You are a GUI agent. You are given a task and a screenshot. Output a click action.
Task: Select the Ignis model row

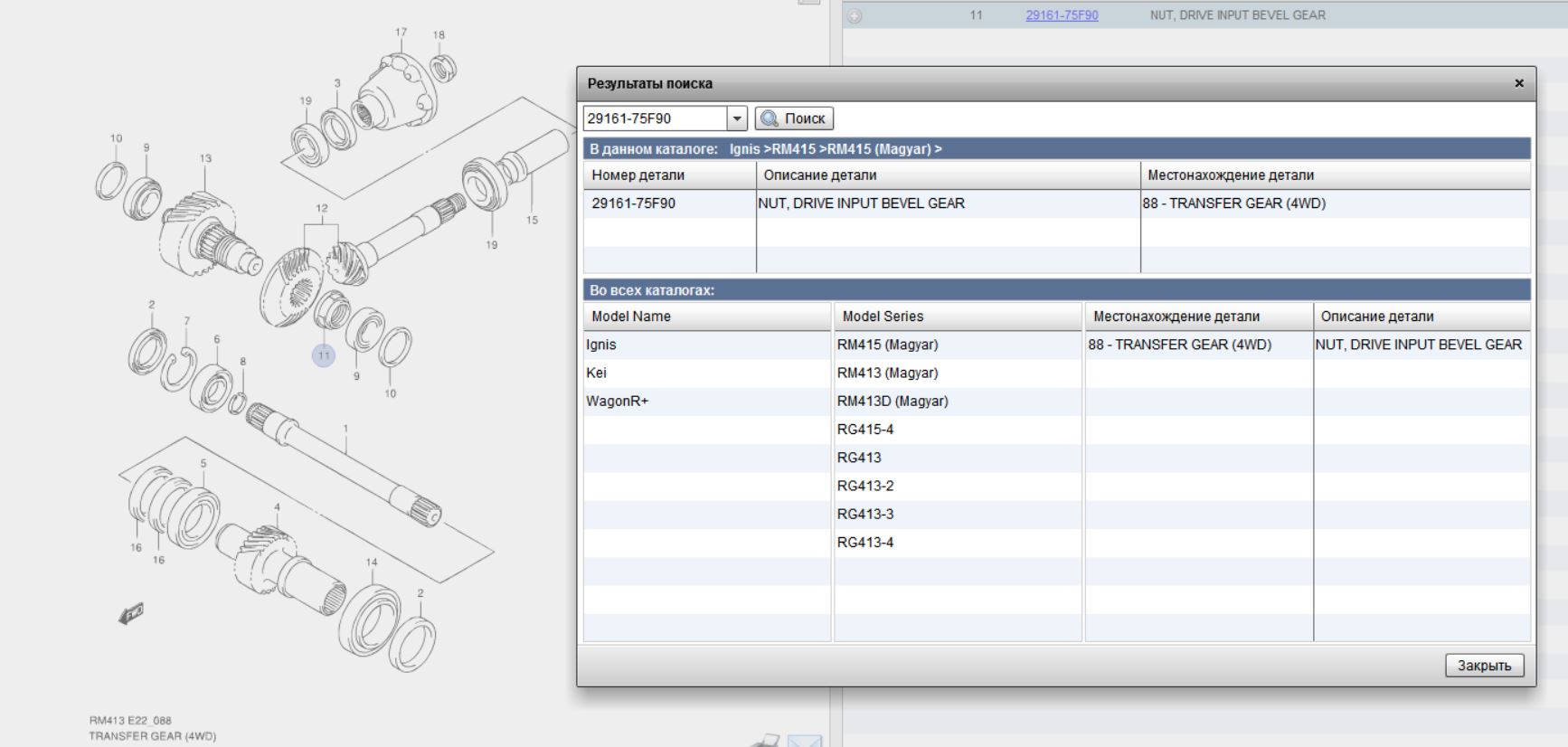pyautogui.click(x=601, y=345)
